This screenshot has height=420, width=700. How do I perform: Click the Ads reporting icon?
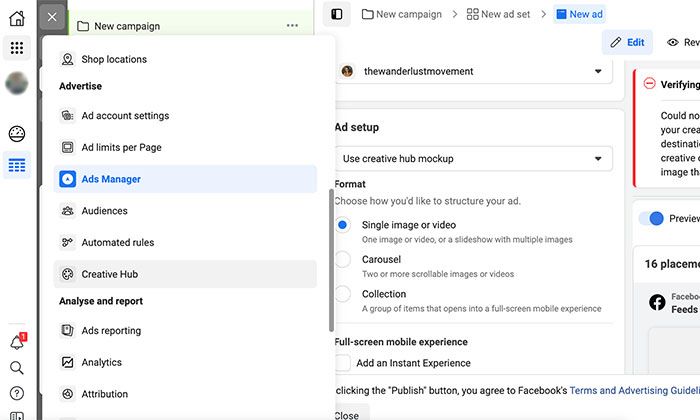tap(67, 330)
